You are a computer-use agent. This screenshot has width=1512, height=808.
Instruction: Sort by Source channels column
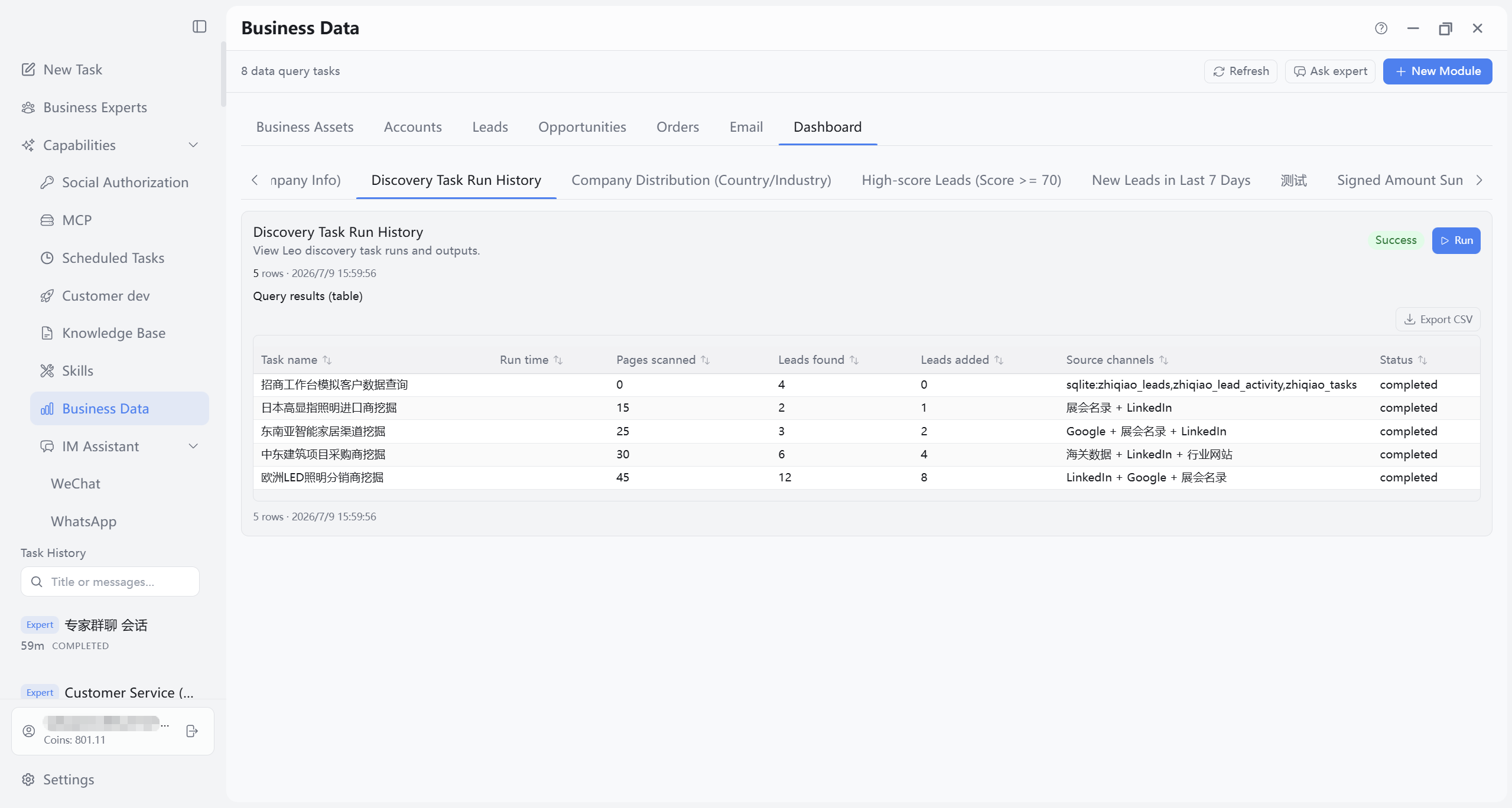[1164, 360]
